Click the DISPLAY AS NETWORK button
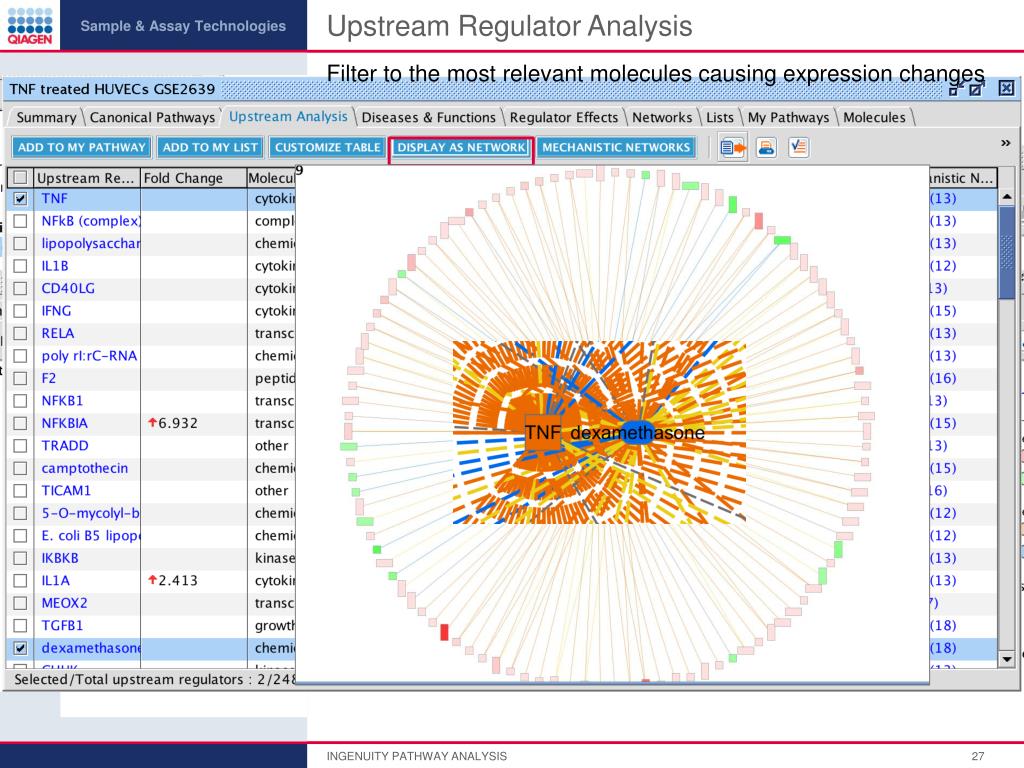This screenshot has width=1024, height=768. coord(462,148)
